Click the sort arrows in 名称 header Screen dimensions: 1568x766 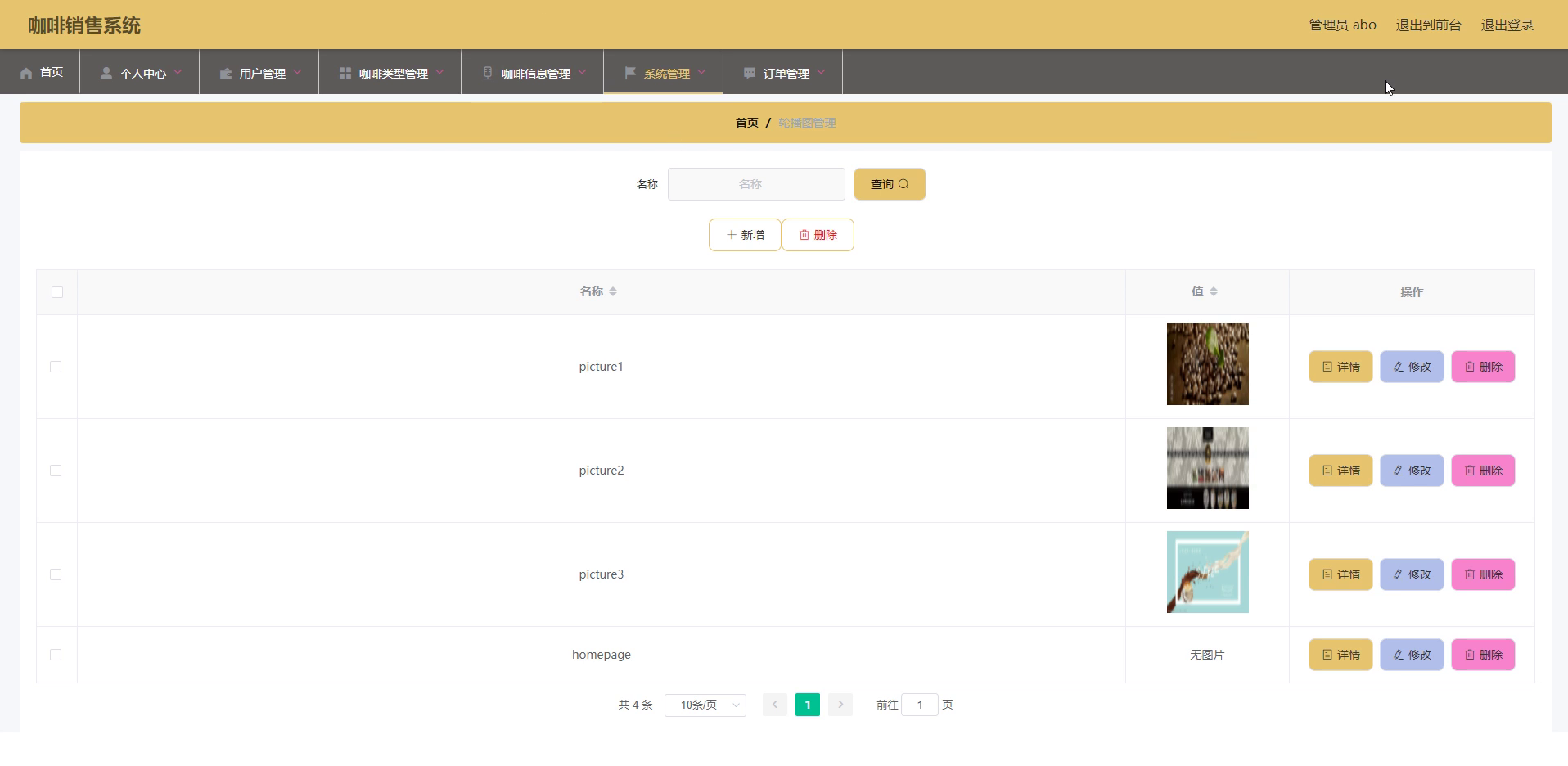click(613, 291)
